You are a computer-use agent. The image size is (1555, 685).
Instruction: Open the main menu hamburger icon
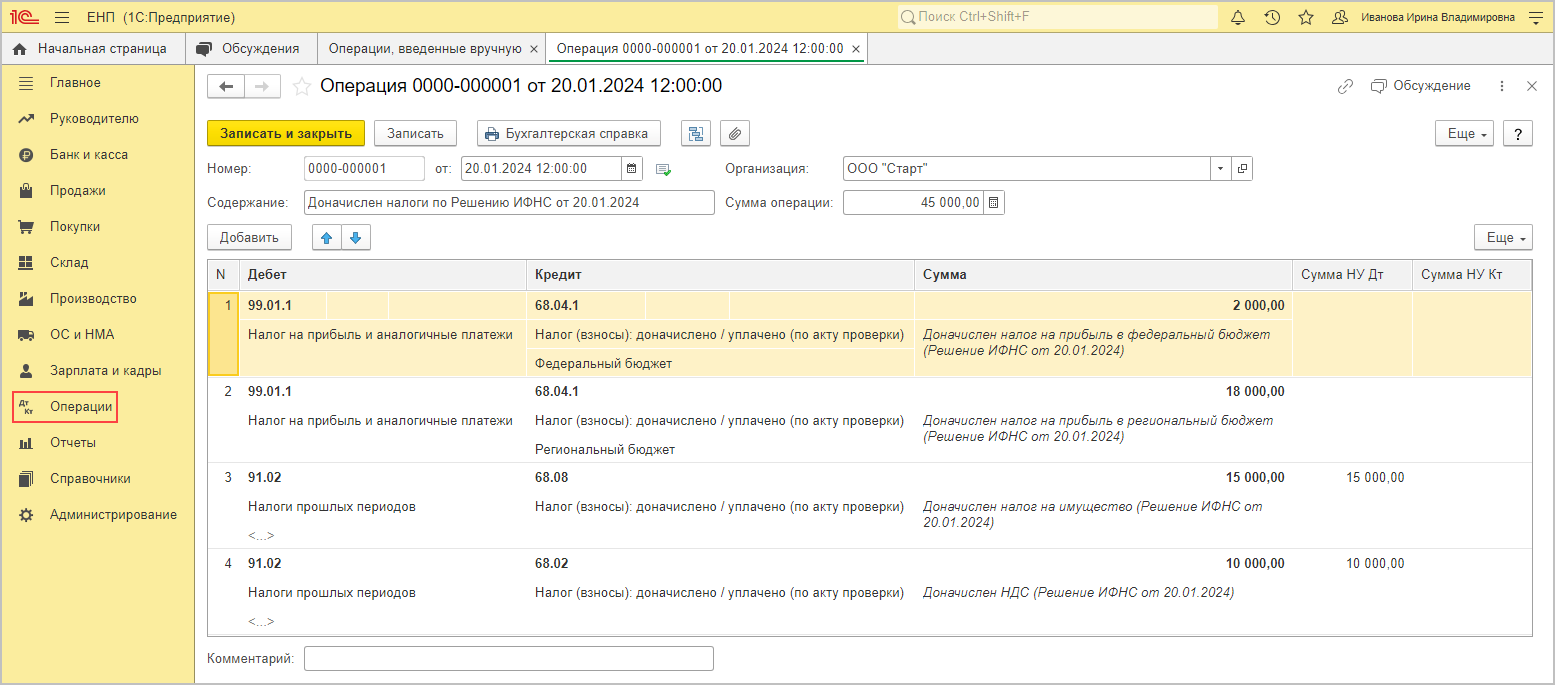[x=62, y=17]
